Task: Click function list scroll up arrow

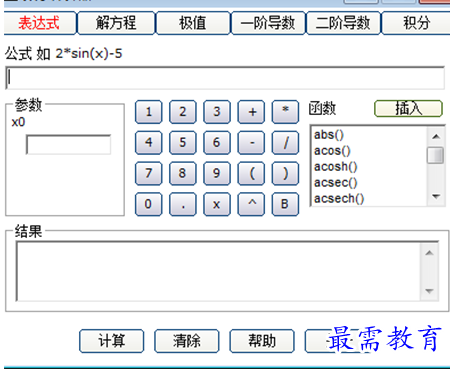Action: coord(436,136)
